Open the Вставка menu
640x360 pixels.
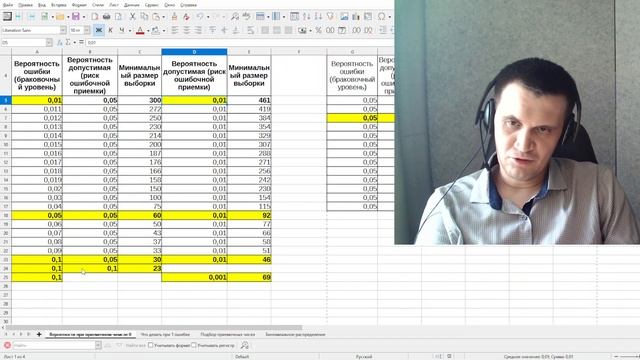[59, 5]
